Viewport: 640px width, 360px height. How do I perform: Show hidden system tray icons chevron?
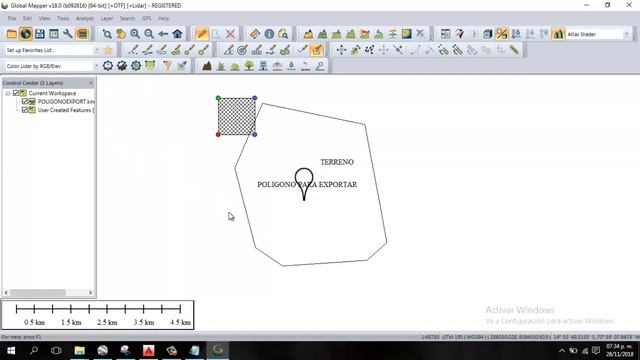[562, 351]
